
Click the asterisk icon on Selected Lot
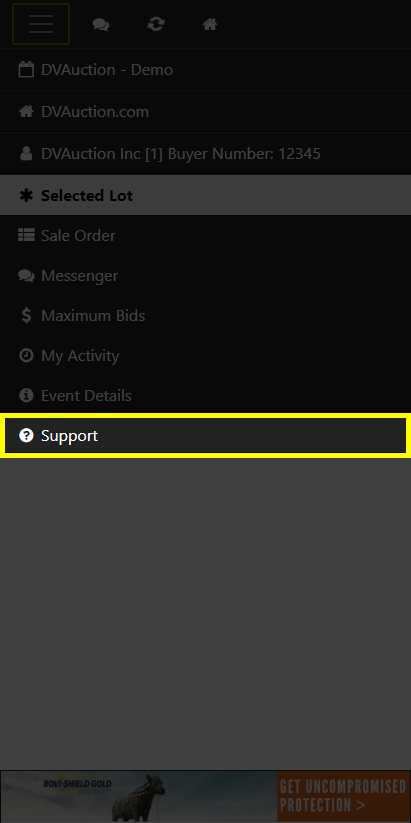26,195
